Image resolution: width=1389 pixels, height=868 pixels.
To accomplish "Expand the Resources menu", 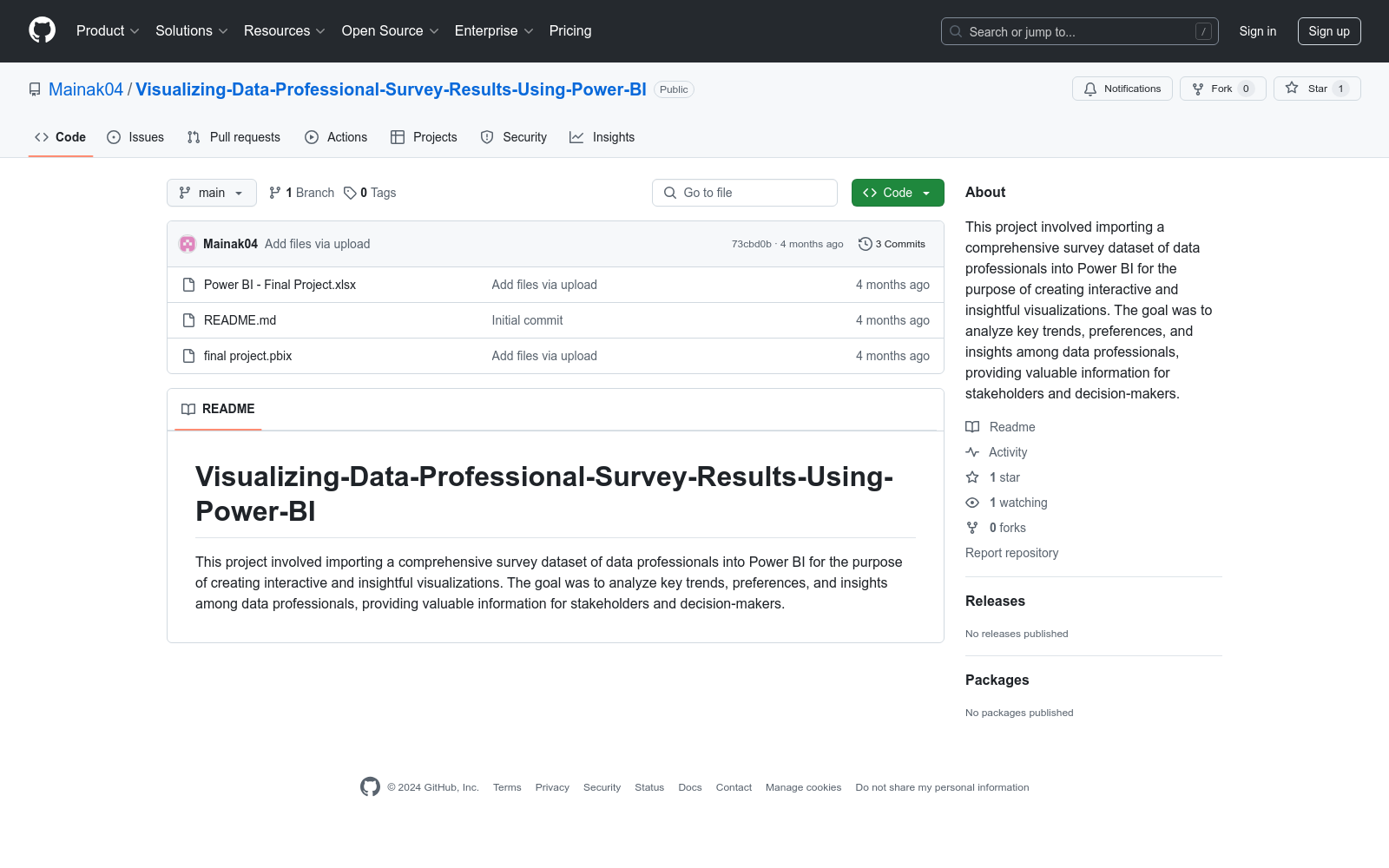I will (285, 30).
